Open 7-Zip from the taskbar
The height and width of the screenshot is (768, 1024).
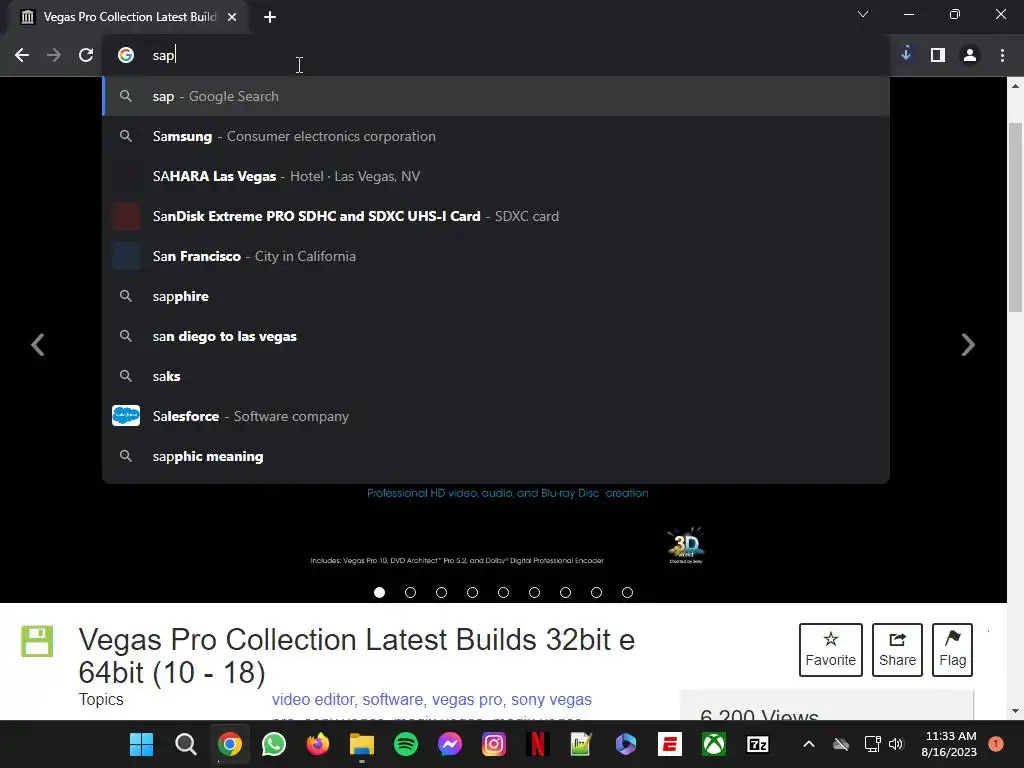point(758,744)
